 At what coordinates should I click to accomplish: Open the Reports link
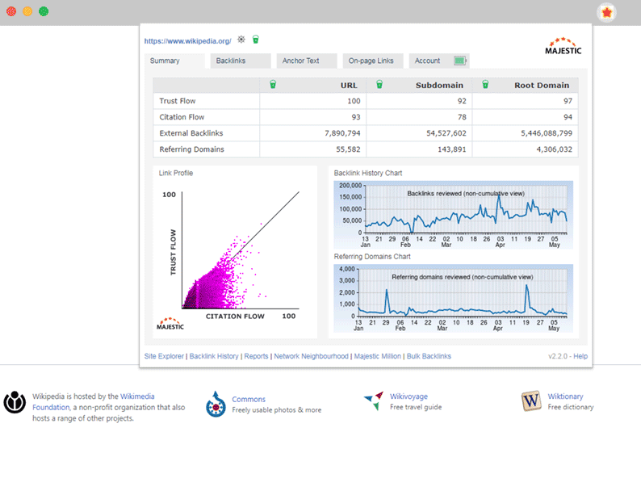pos(256,356)
